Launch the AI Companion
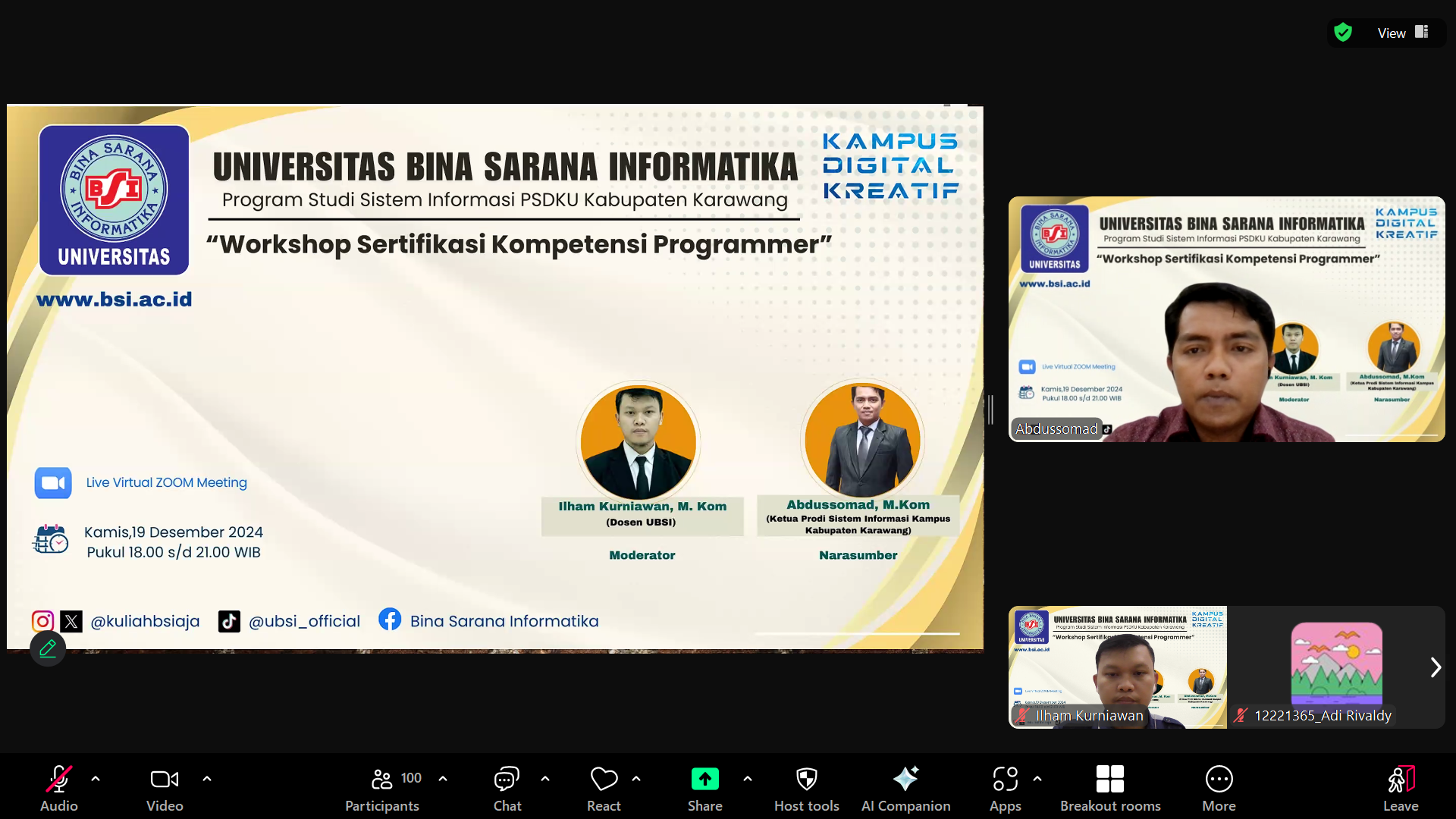 coord(905,780)
